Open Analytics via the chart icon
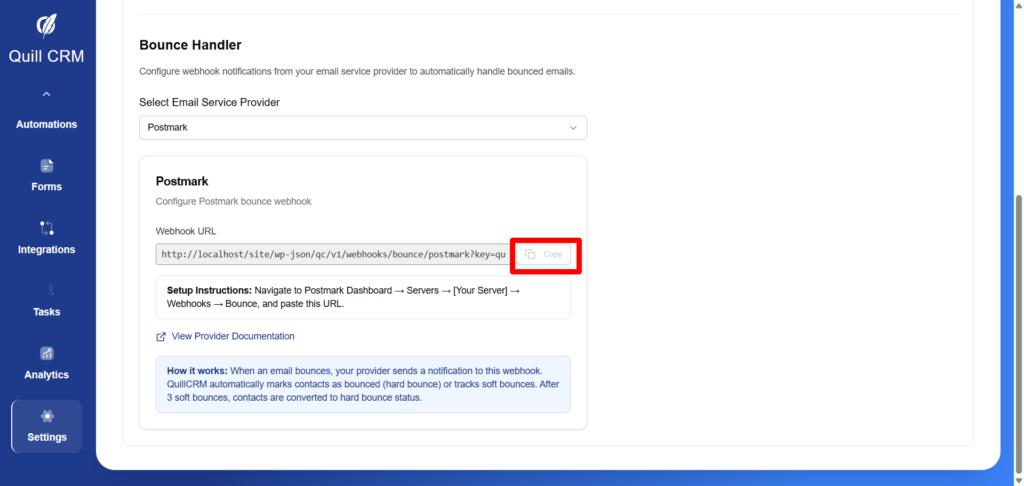 point(46,353)
